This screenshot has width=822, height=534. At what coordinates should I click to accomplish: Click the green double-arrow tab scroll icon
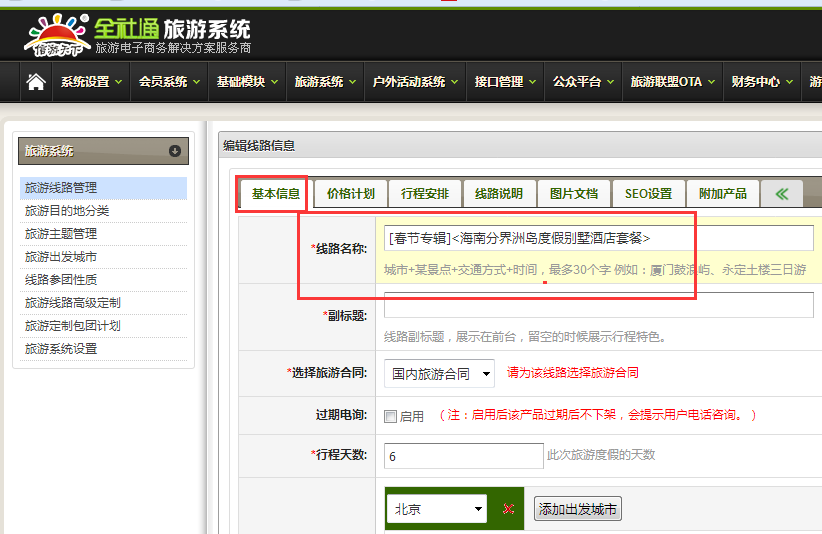click(782, 194)
